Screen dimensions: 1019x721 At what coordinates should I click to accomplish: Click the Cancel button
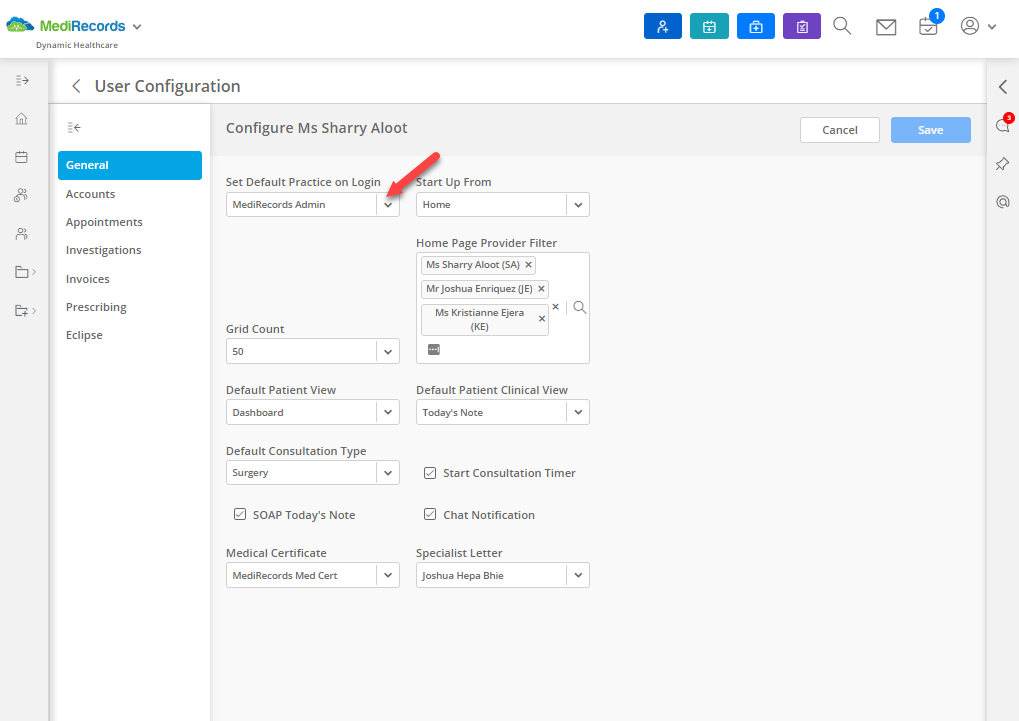coord(840,130)
